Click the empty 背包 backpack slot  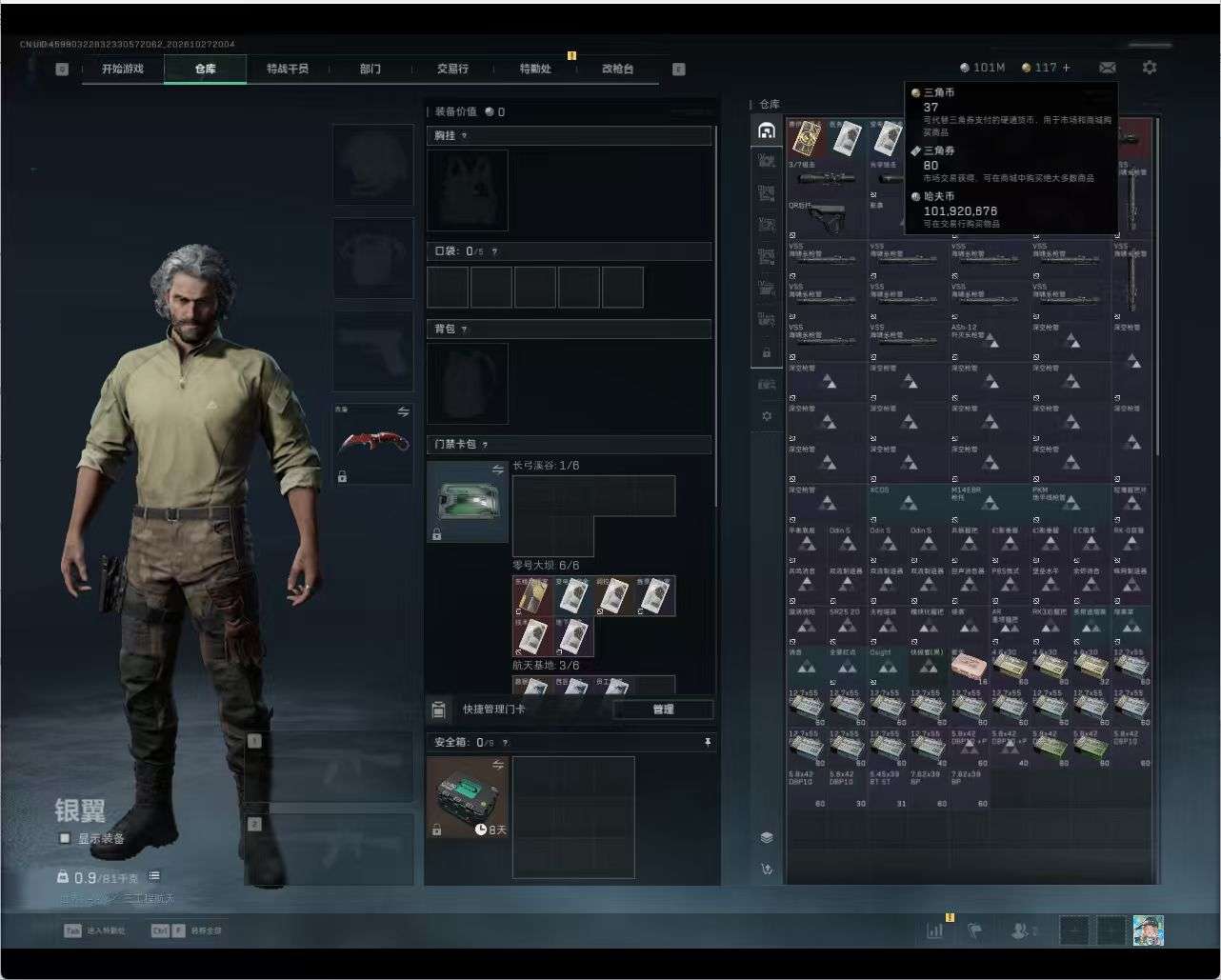tap(467, 383)
